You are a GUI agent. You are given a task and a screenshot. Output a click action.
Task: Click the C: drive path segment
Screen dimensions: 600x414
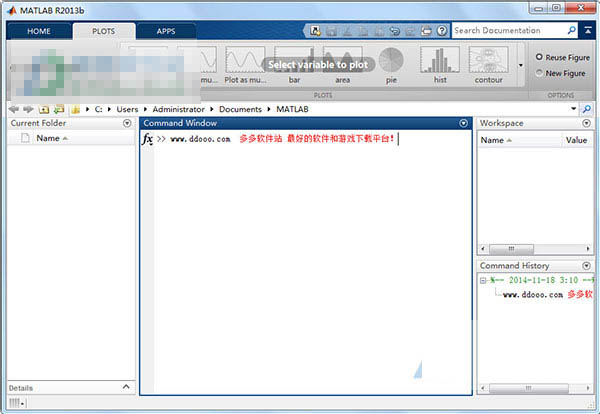click(98, 109)
